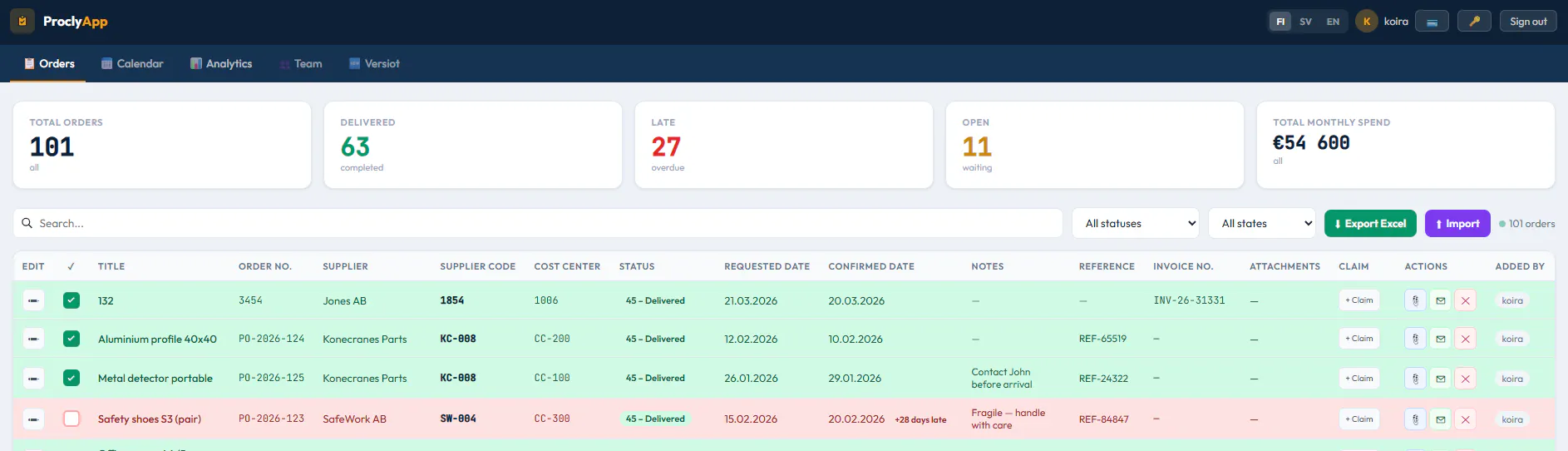Switch language to EN
This screenshot has height=451, width=1568.
[1333, 22]
